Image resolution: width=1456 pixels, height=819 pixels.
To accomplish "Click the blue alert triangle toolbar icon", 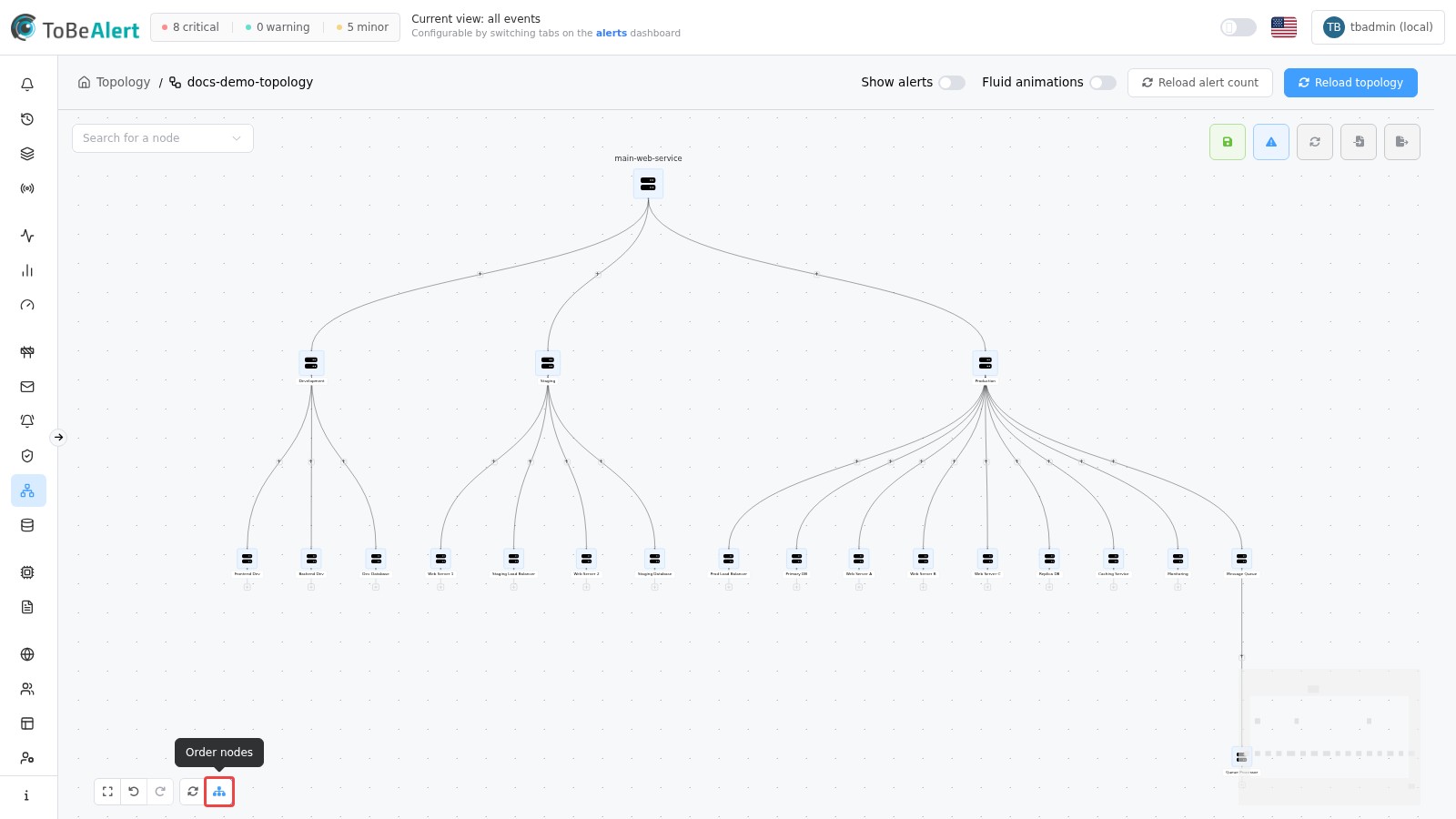I will (1271, 142).
